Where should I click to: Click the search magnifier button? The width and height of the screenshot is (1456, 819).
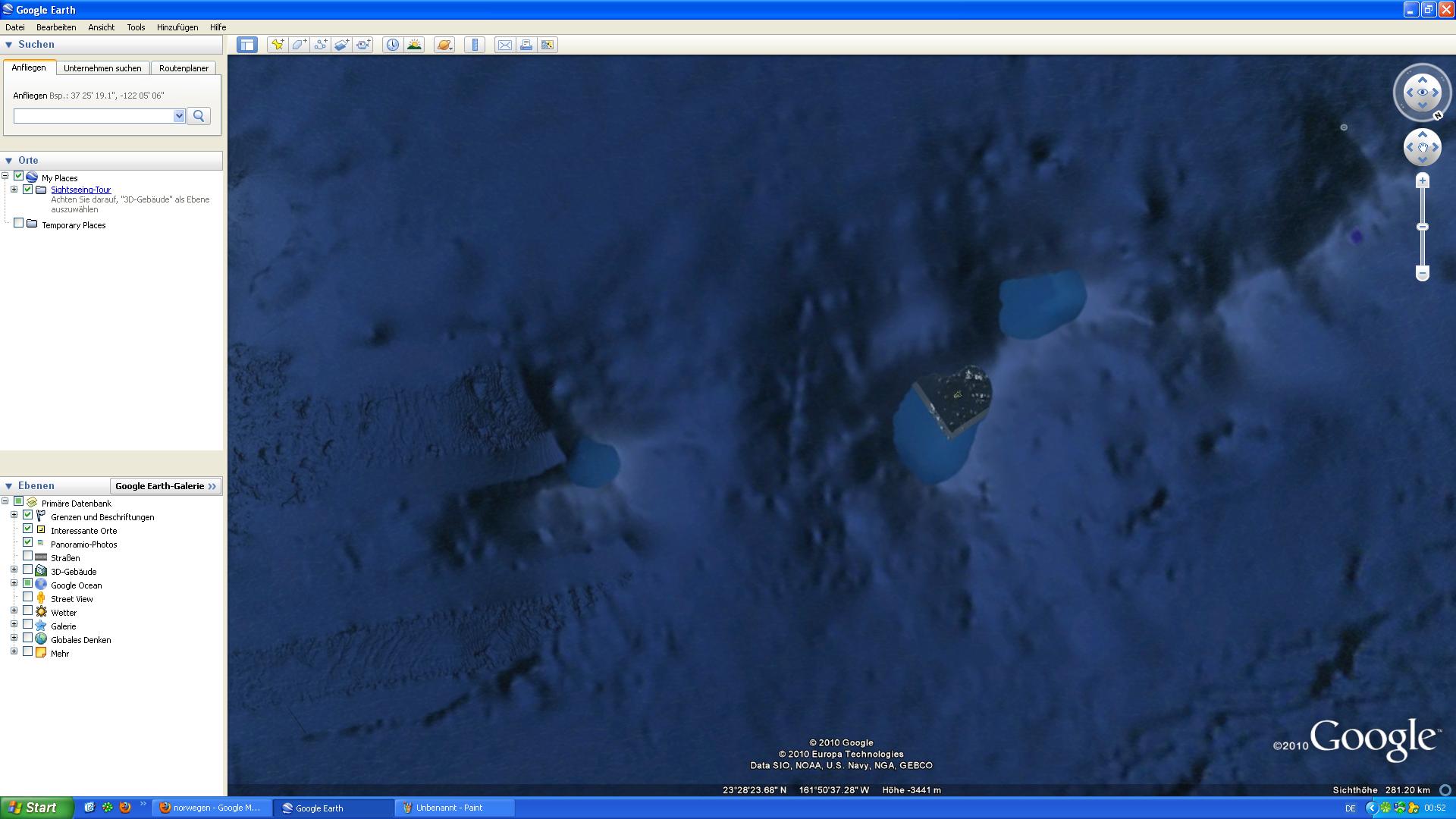(x=199, y=116)
